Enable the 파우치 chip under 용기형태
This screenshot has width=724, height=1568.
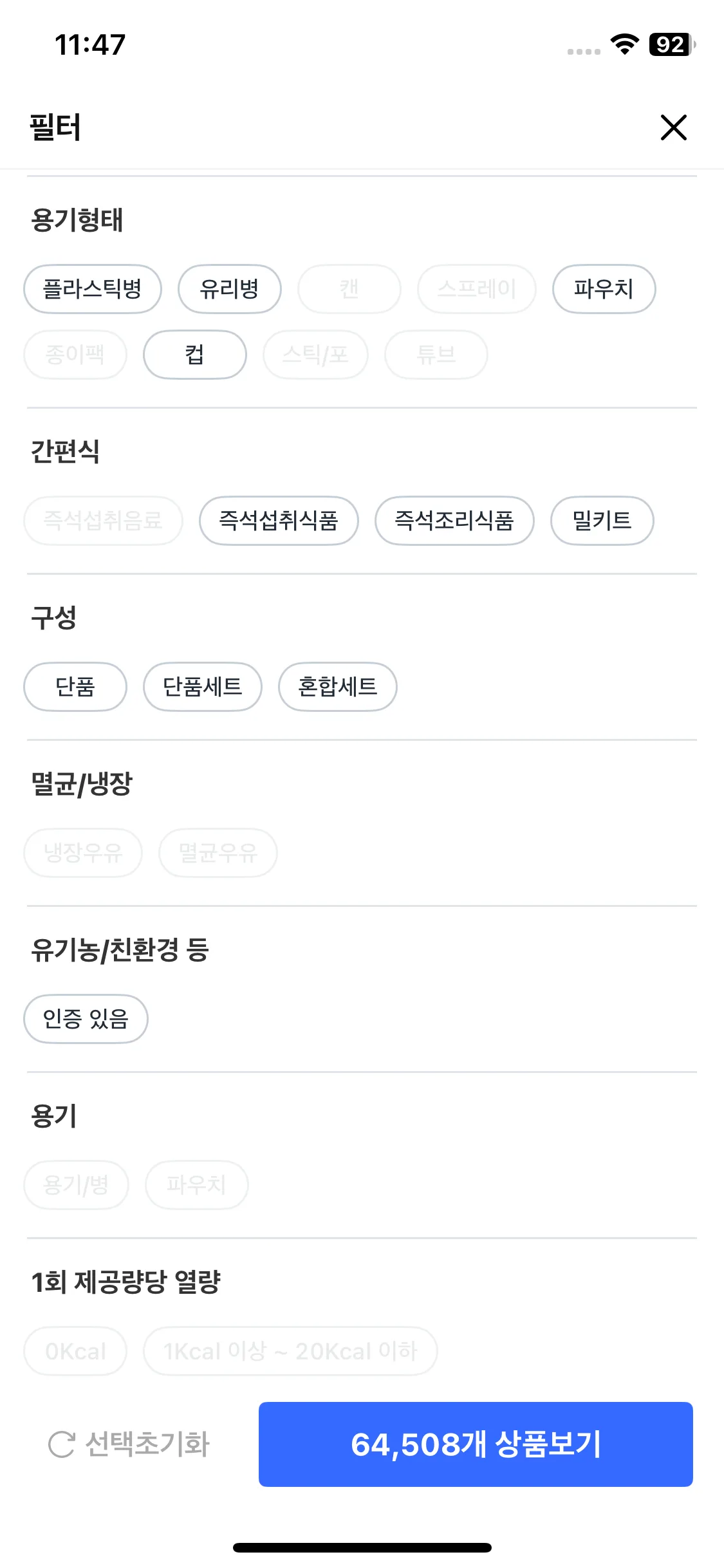click(x=604, y=289)
